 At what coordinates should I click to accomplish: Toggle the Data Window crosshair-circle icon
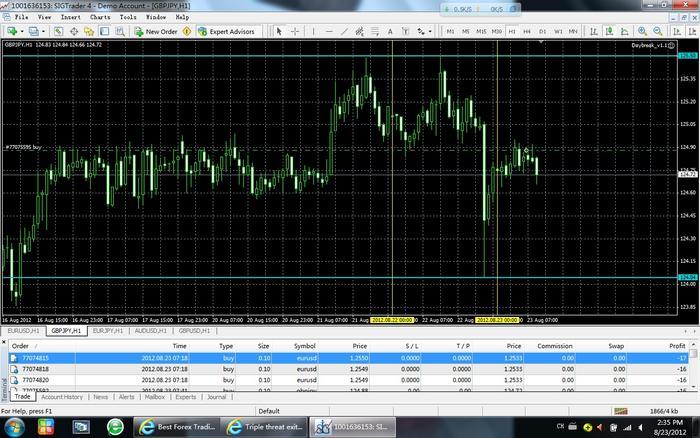[74, 31]
